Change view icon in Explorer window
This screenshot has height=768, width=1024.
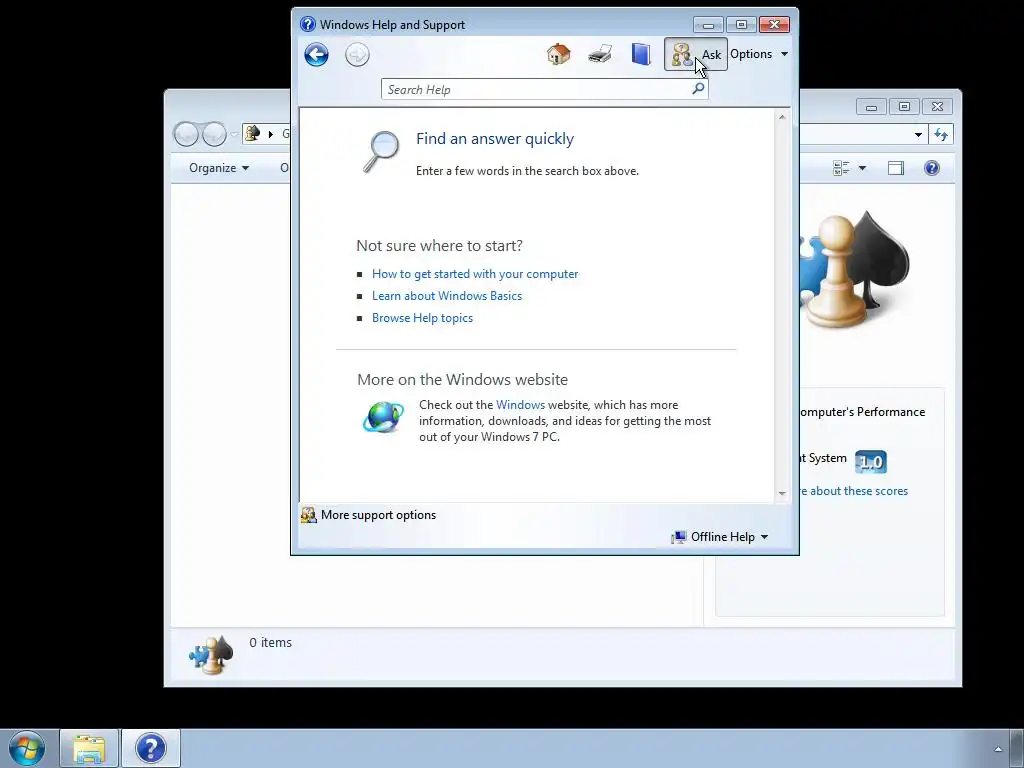[841, 168]
